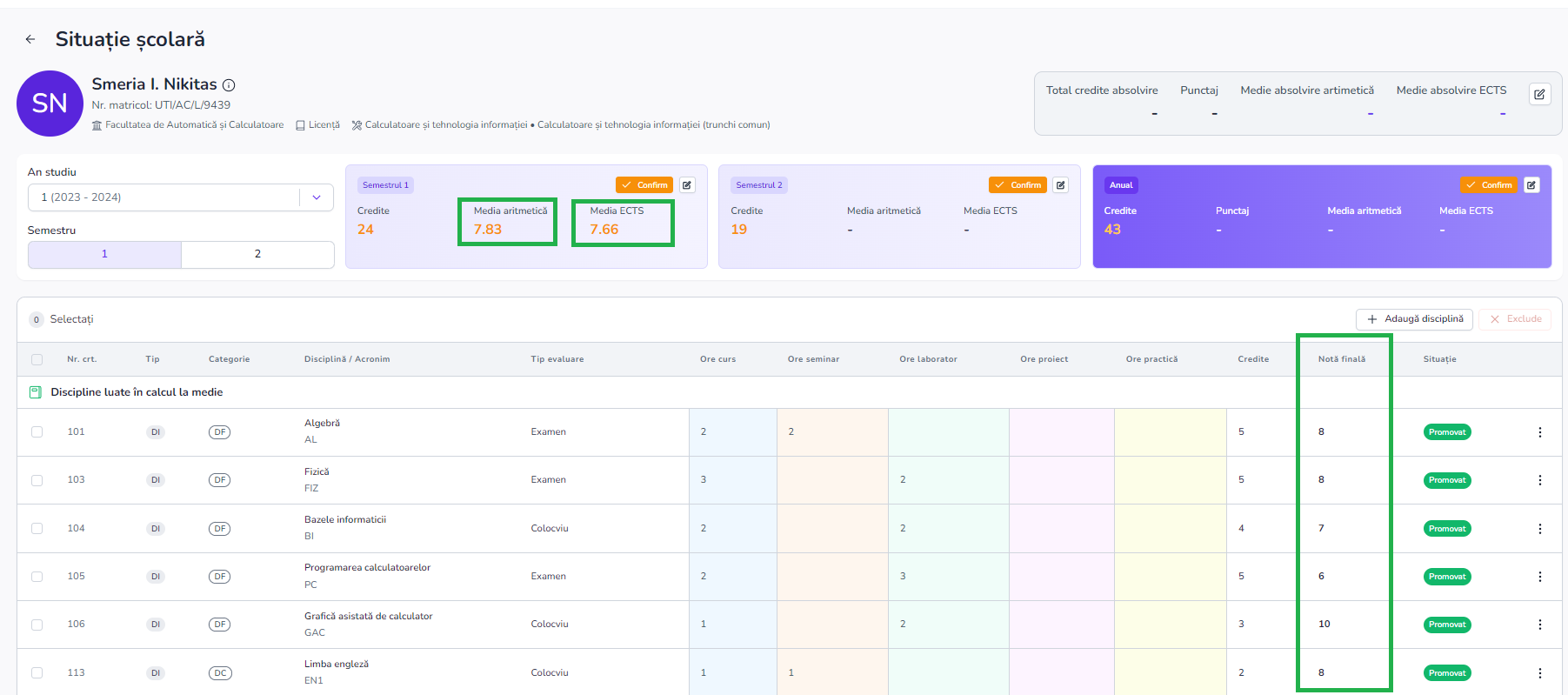Open the three-dot menu for Algebră row
The width and height of the screenshot is (1568, 695).
(x=1539, y=432)
